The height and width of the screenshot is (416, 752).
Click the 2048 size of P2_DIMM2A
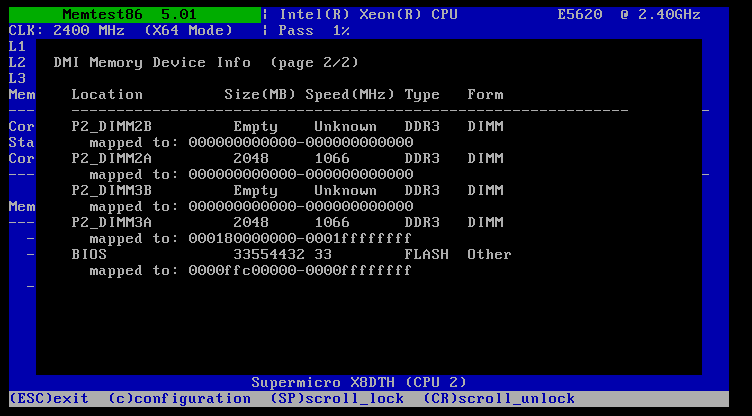coord(251,159)
